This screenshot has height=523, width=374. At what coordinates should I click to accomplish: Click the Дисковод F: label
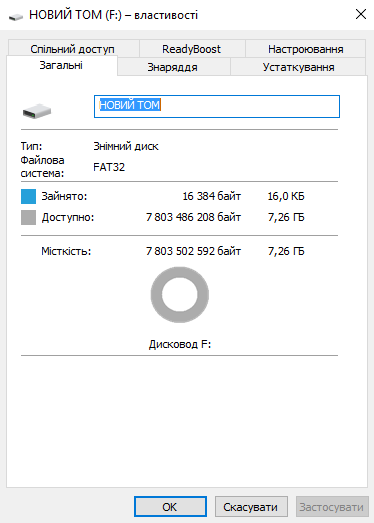point(180,344)
